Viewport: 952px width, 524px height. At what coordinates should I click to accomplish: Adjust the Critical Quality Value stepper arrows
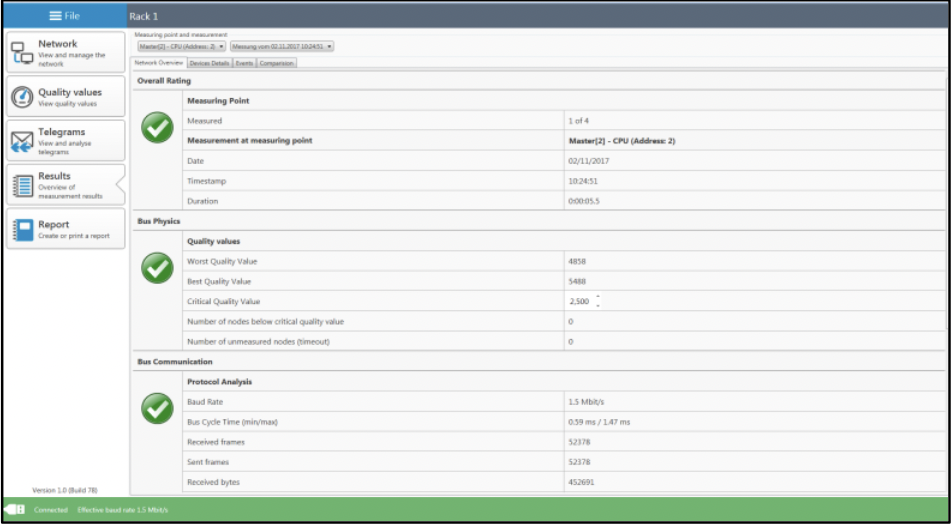pos(597,301)
